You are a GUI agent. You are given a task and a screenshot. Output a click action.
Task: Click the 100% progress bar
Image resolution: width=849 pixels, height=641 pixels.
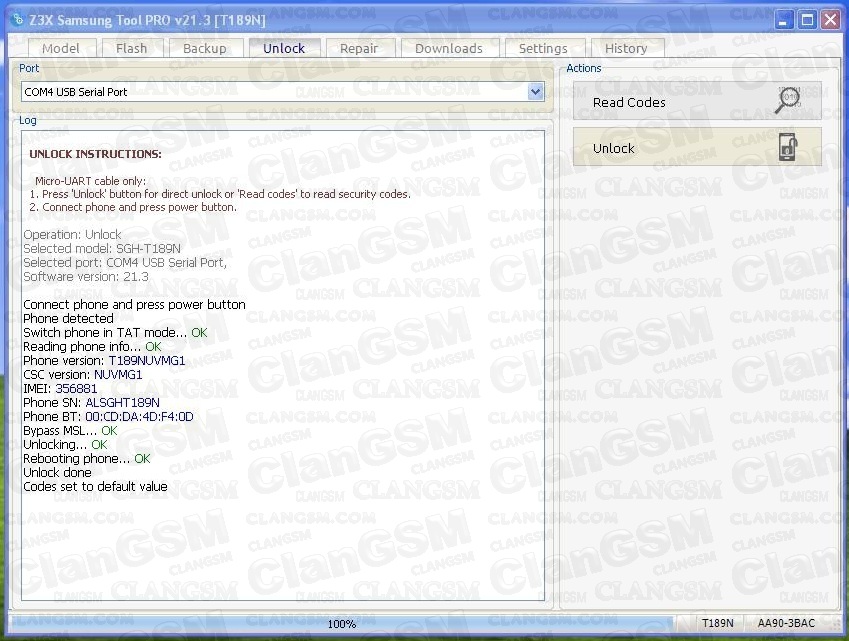(x=342, y=624)
